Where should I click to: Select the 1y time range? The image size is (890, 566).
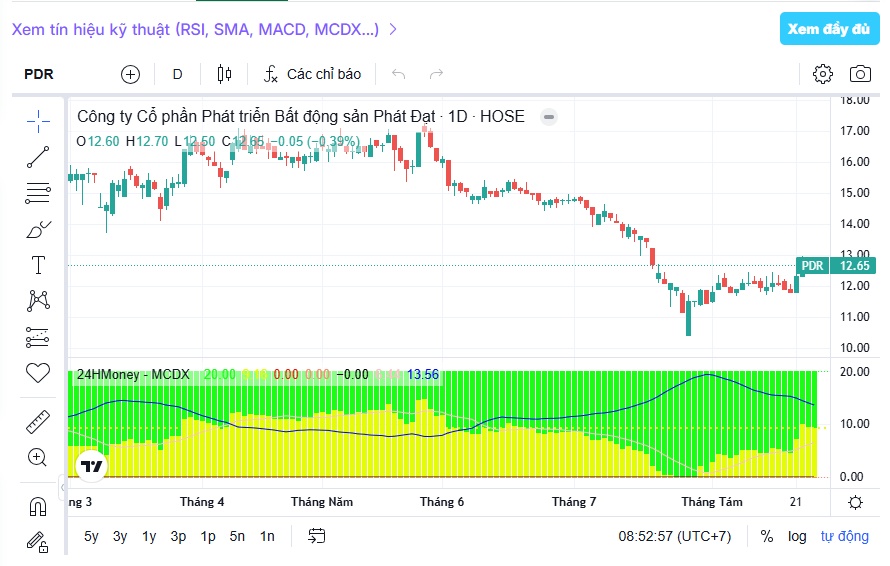pos(149,536)
